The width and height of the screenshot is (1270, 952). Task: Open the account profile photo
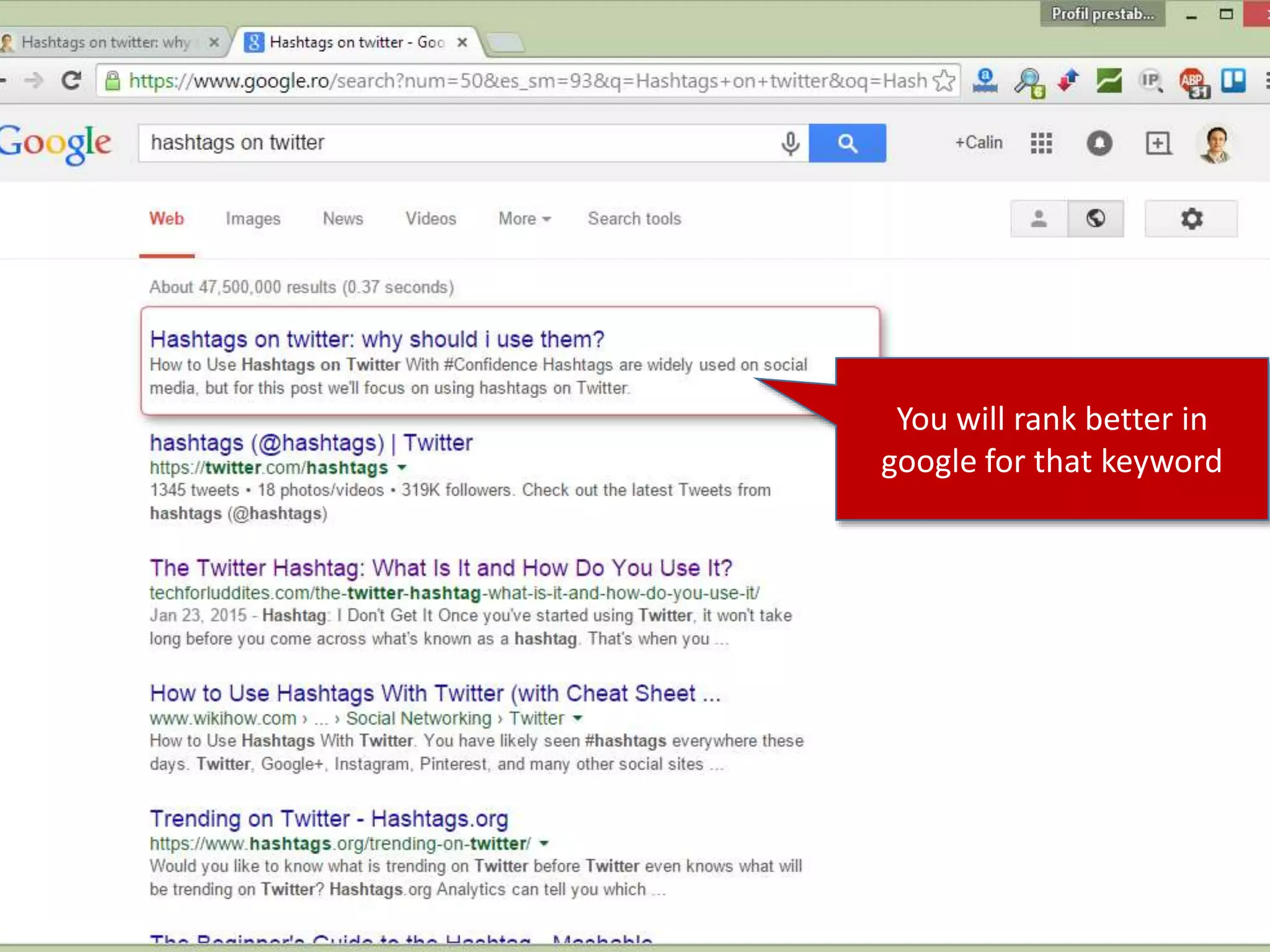1216,145
